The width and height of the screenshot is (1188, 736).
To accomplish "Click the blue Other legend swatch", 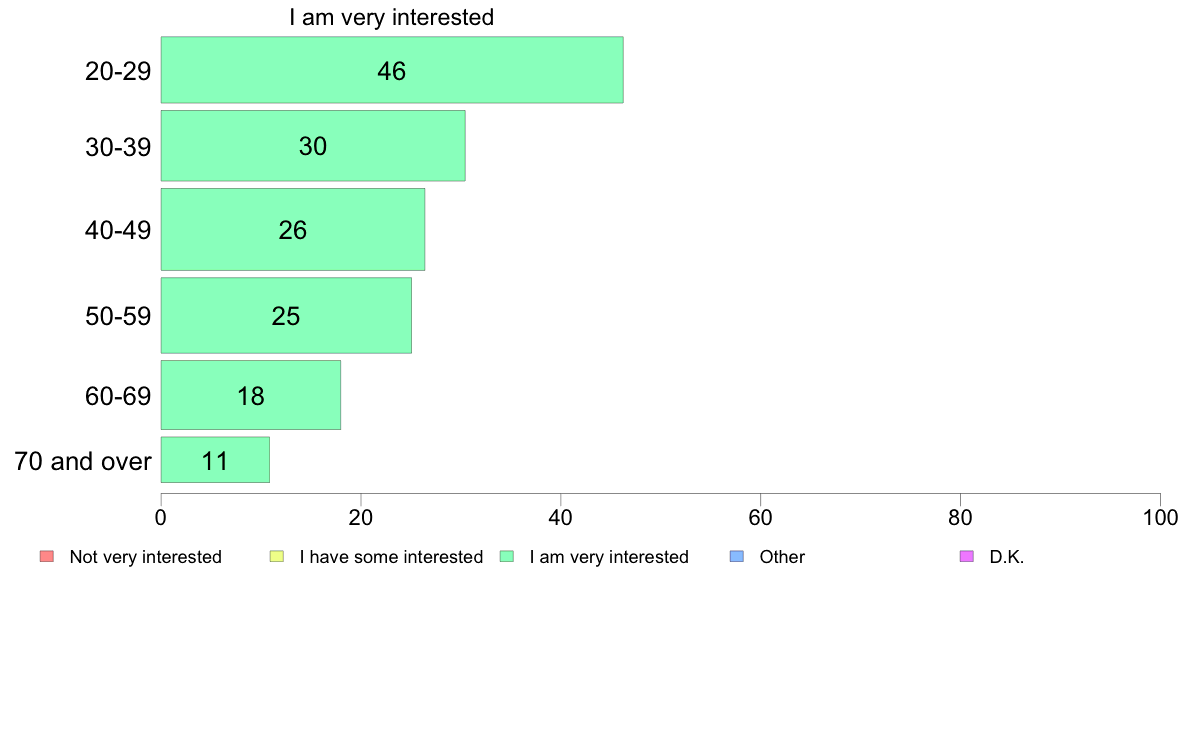I will [x=736, y=556].
